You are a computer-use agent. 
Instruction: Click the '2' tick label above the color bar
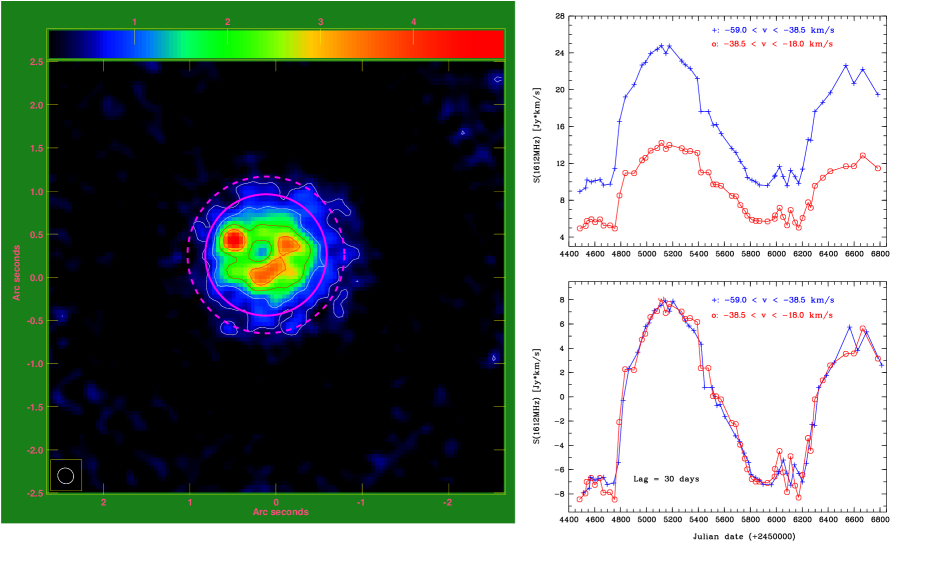pyautogui.click(x=228, y=22)
